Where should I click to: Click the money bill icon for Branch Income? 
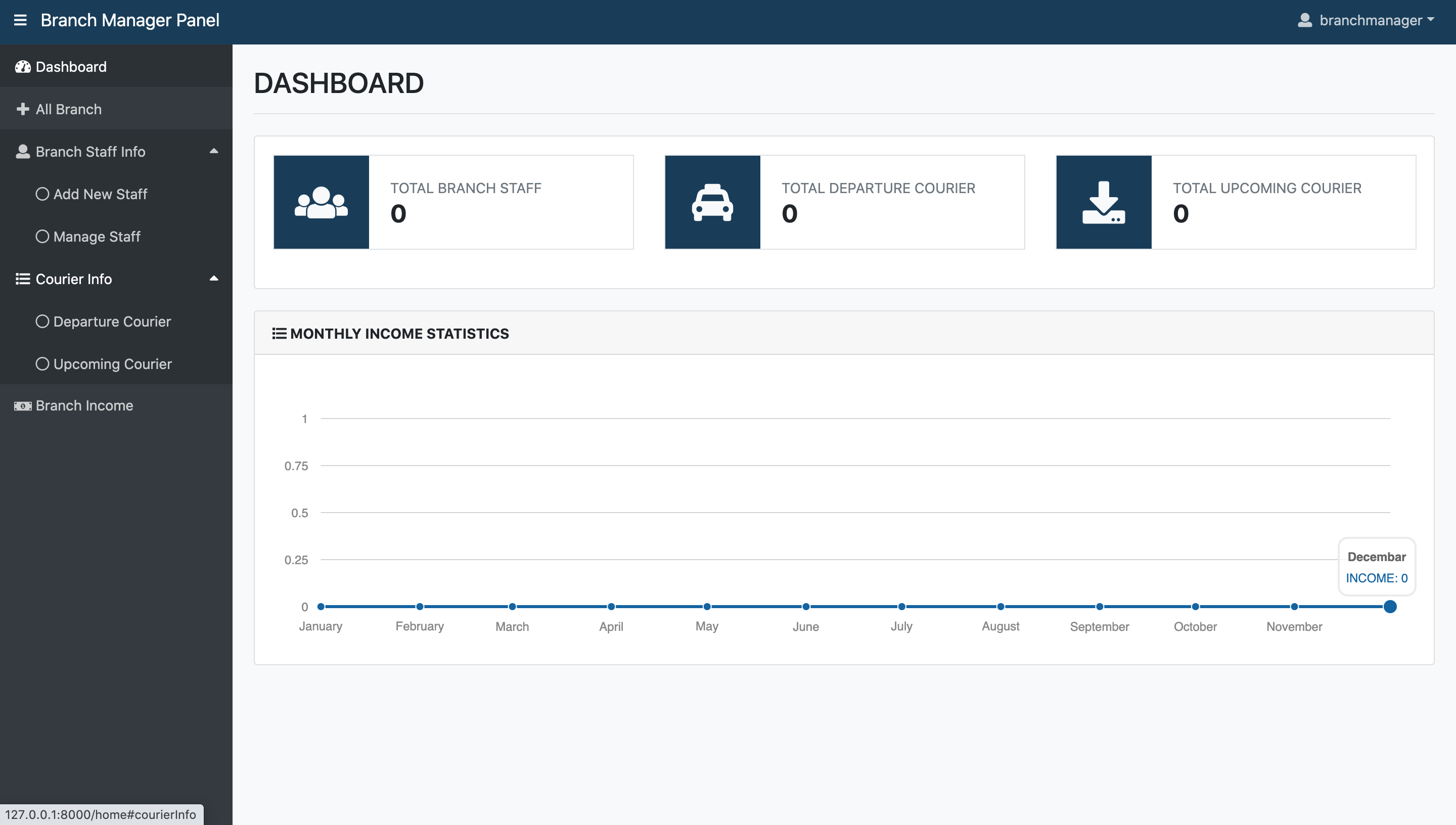coord(23,406)
